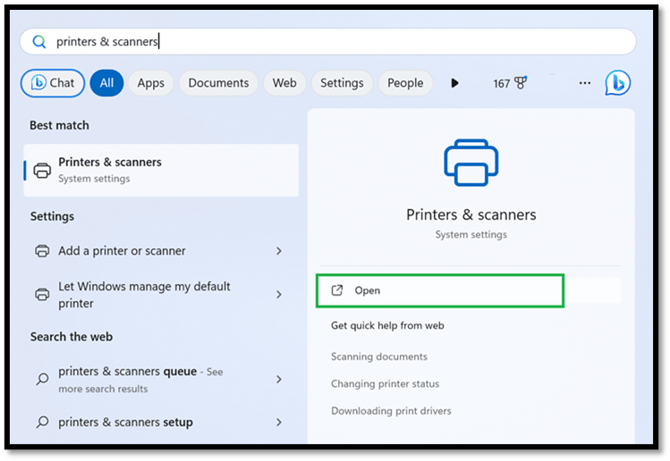Expand chevron for Add a printer or scanner
Screen dimensions: 670x461
pyautogui.click(x=279, y=251)
